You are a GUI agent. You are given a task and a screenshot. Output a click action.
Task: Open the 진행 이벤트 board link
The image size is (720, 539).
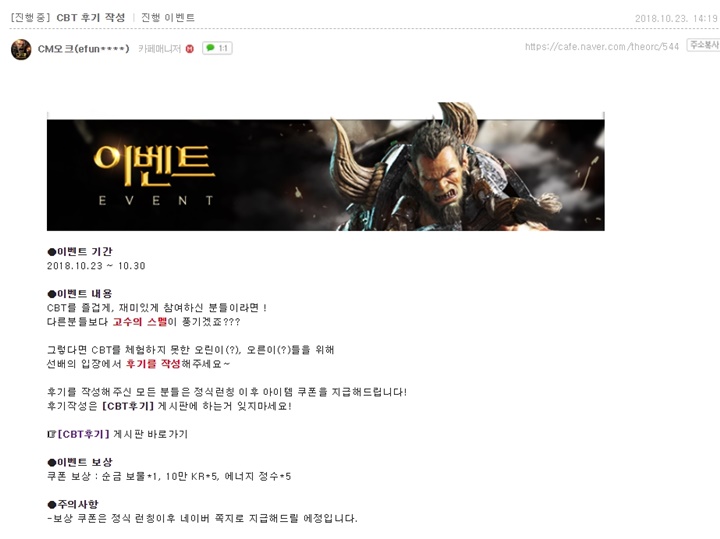[x=168, y=17]
